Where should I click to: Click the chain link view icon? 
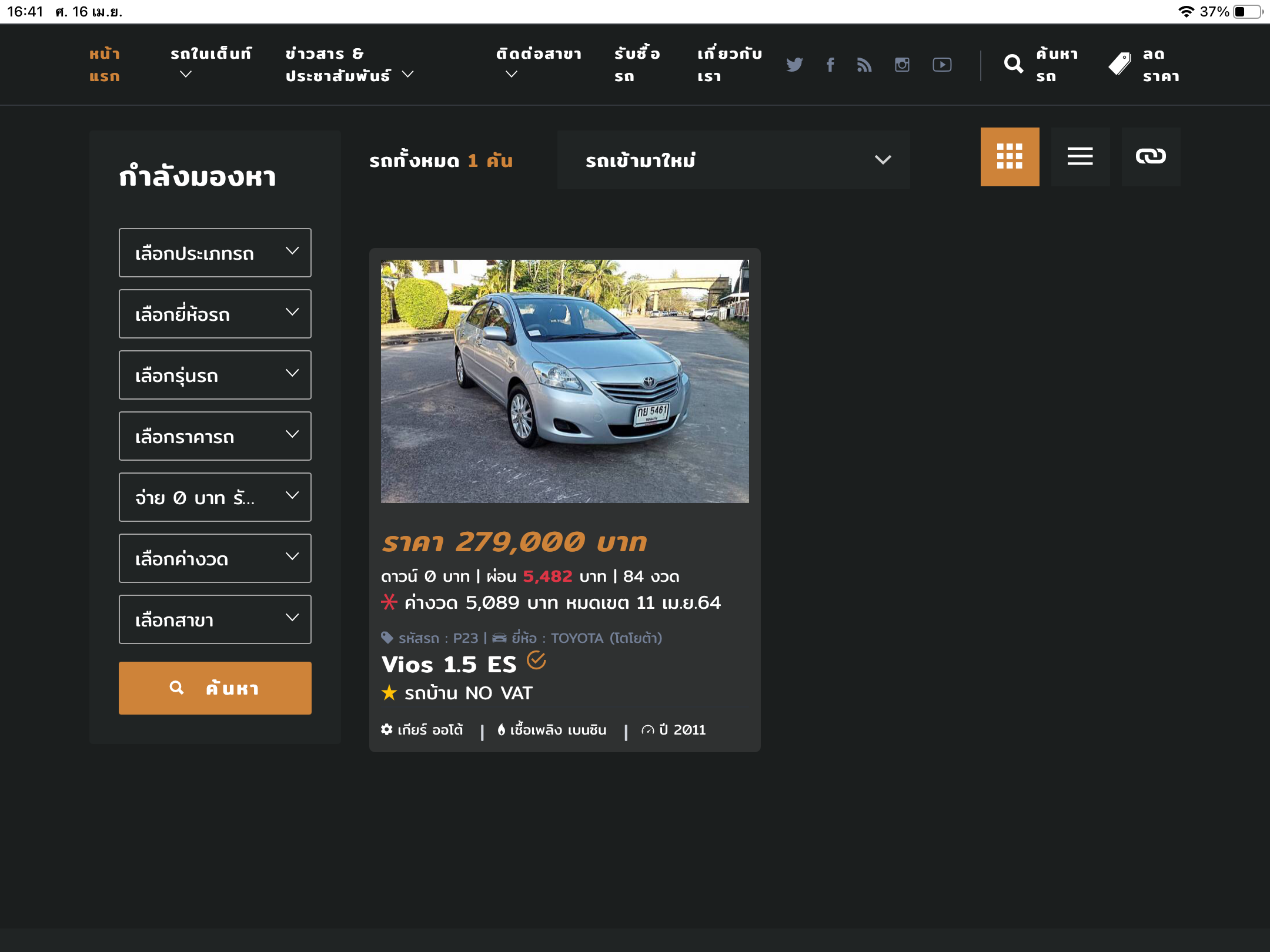(x=1151, y=157)
